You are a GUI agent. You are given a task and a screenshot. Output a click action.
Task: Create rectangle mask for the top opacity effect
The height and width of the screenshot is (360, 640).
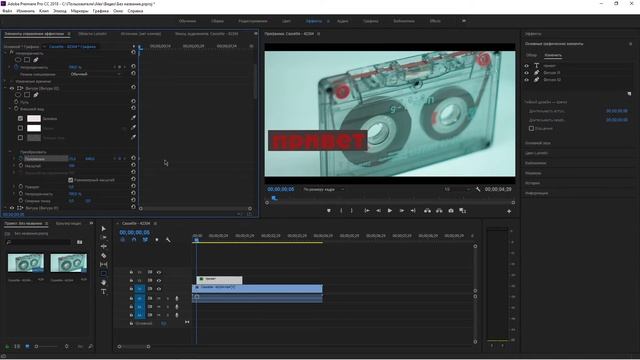[27, 60]
